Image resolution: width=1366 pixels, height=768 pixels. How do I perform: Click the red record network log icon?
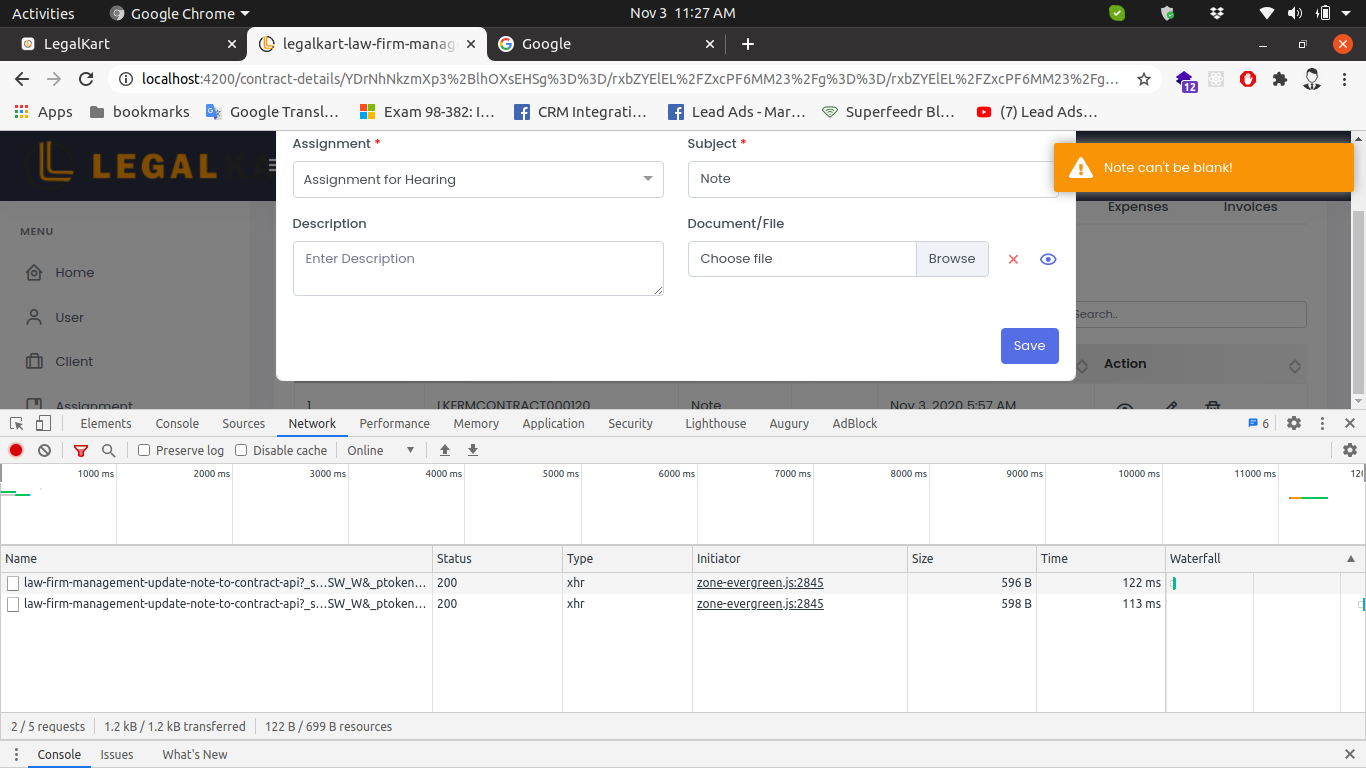16,451
